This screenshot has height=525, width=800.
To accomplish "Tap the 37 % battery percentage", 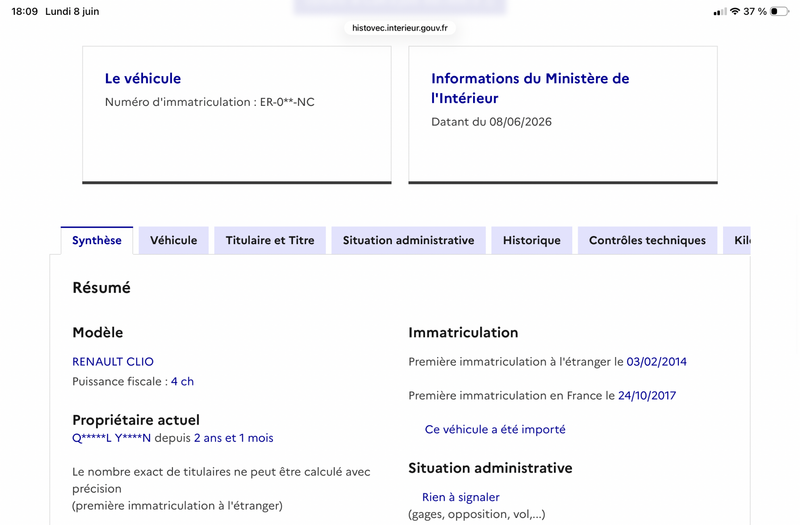I will pyautogui.click(x=755, y=11).
